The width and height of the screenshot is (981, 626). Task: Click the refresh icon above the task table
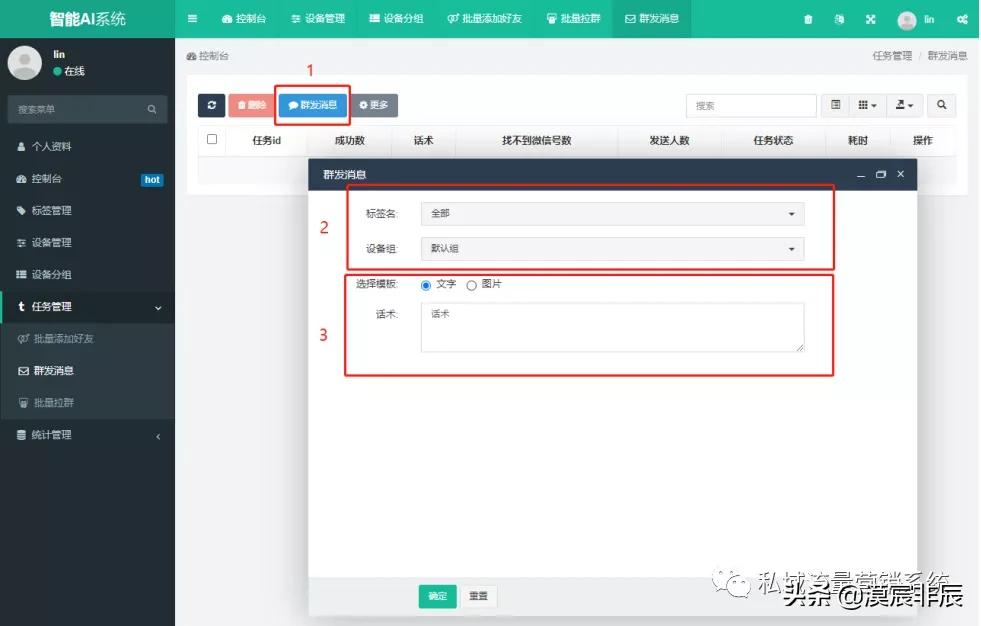pyautogui.click(x=210, y=105)
